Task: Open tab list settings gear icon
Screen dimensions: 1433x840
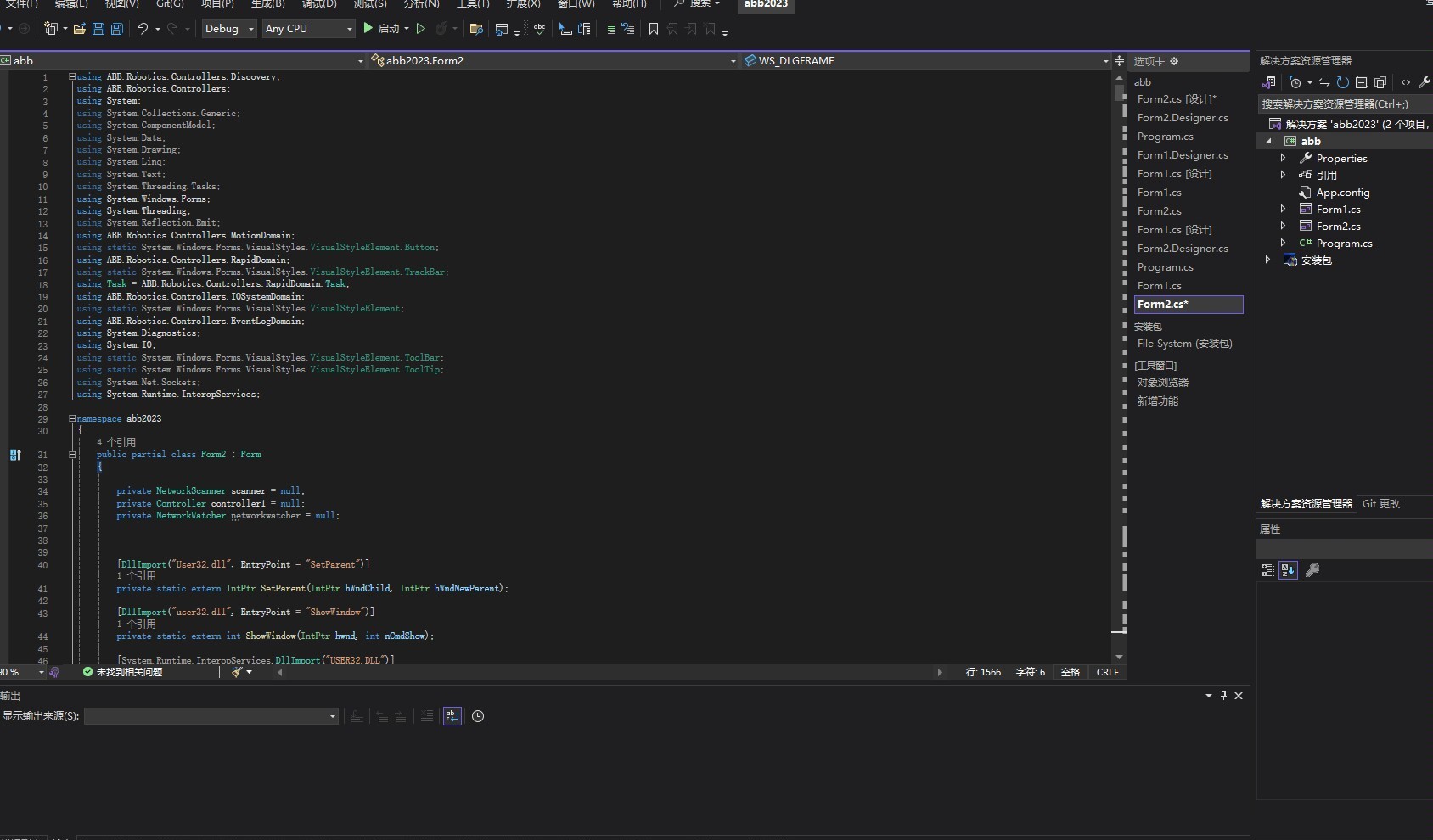Action: [x=1174, y=61]
